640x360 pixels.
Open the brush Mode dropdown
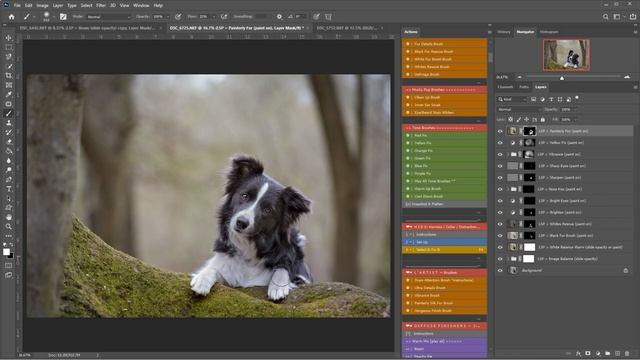[108, 17]
